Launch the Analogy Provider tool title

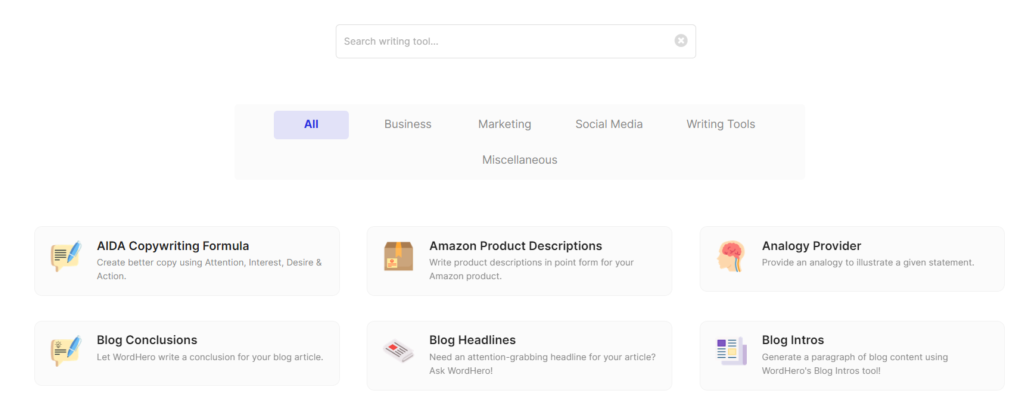[811, 245]
